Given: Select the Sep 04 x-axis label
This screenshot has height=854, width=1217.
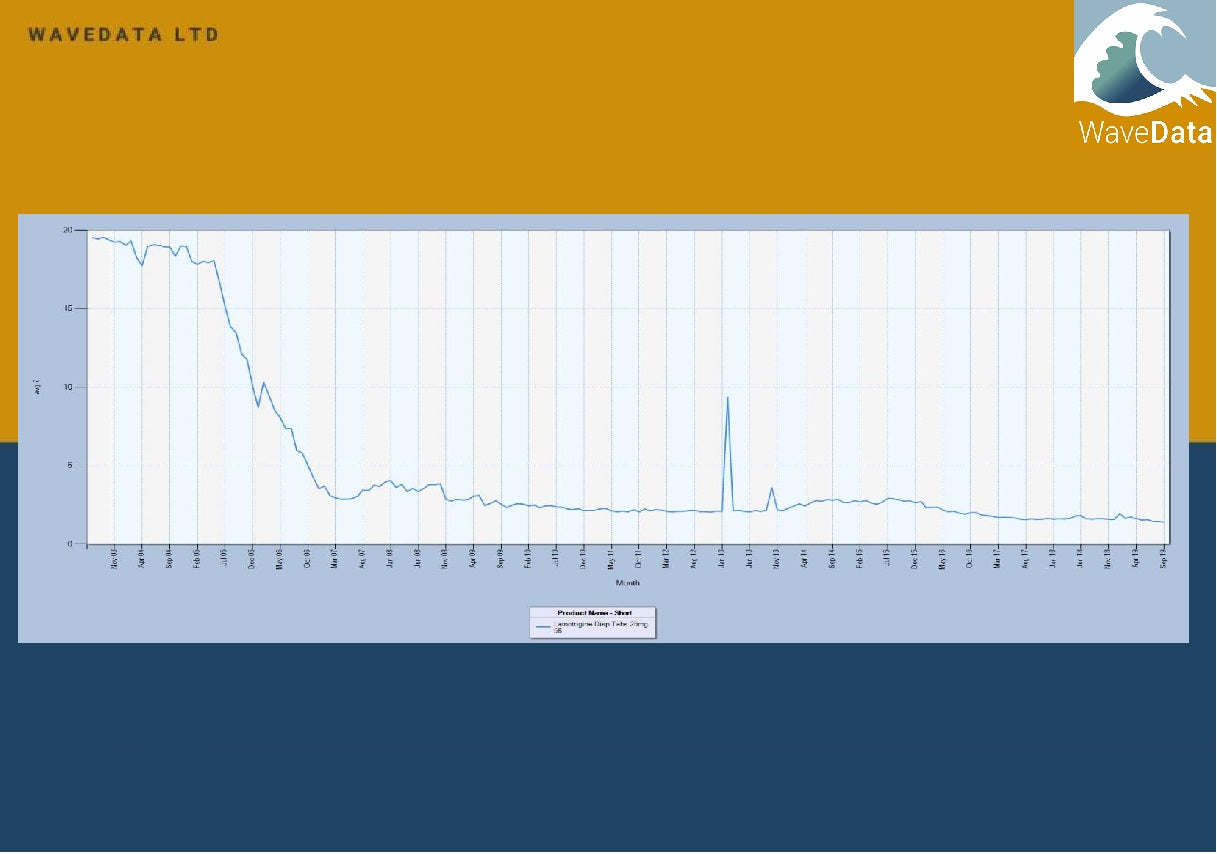Looking at the screenshot, I should click(170, 557).
